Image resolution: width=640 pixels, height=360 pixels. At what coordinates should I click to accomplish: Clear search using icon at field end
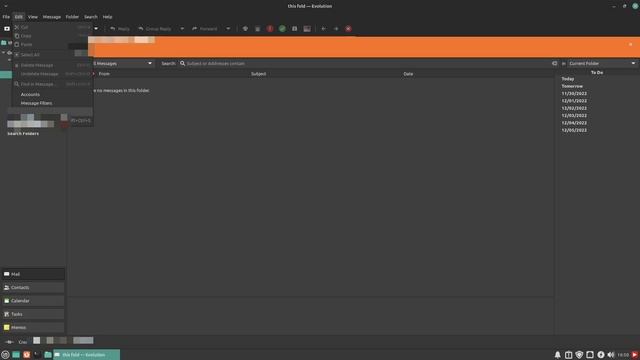[x=554, y=63]
